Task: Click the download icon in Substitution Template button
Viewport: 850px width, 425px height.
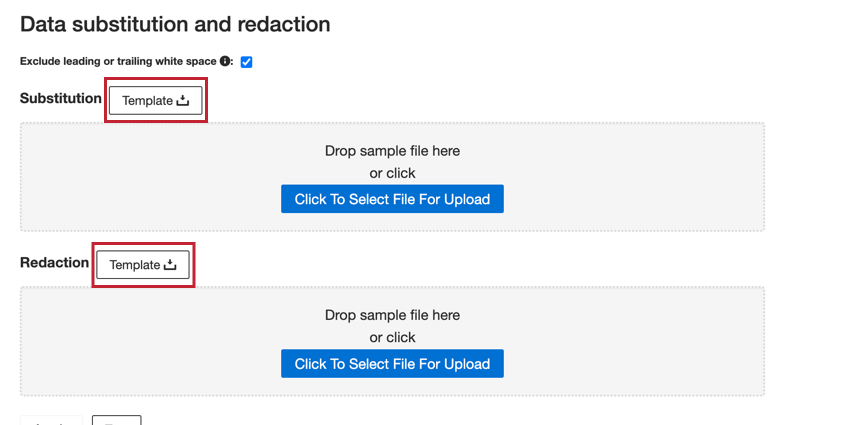Action: click(x=182, y=101)
